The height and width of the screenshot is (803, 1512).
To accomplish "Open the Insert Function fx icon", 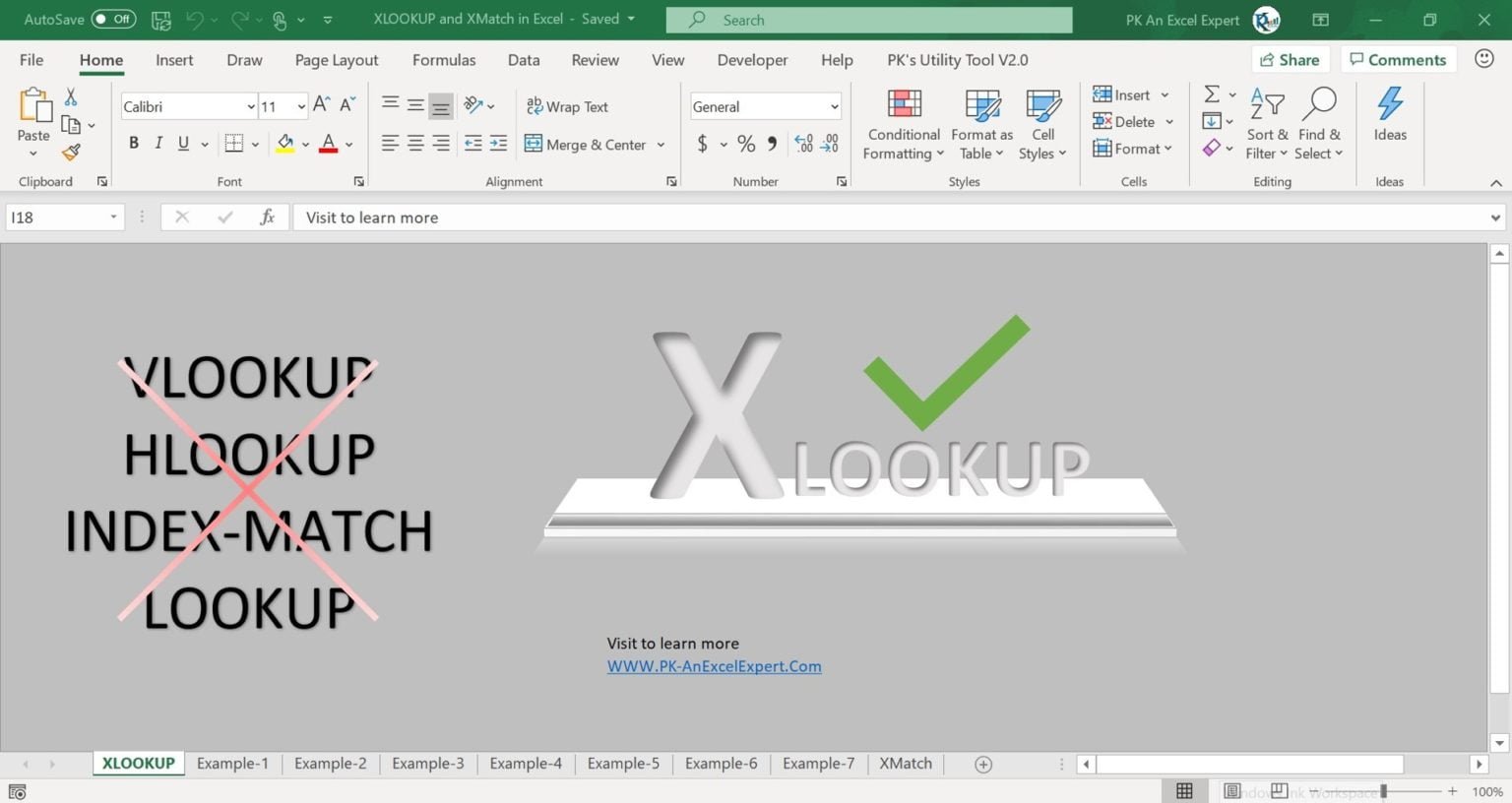I will (x=267, y=216).
